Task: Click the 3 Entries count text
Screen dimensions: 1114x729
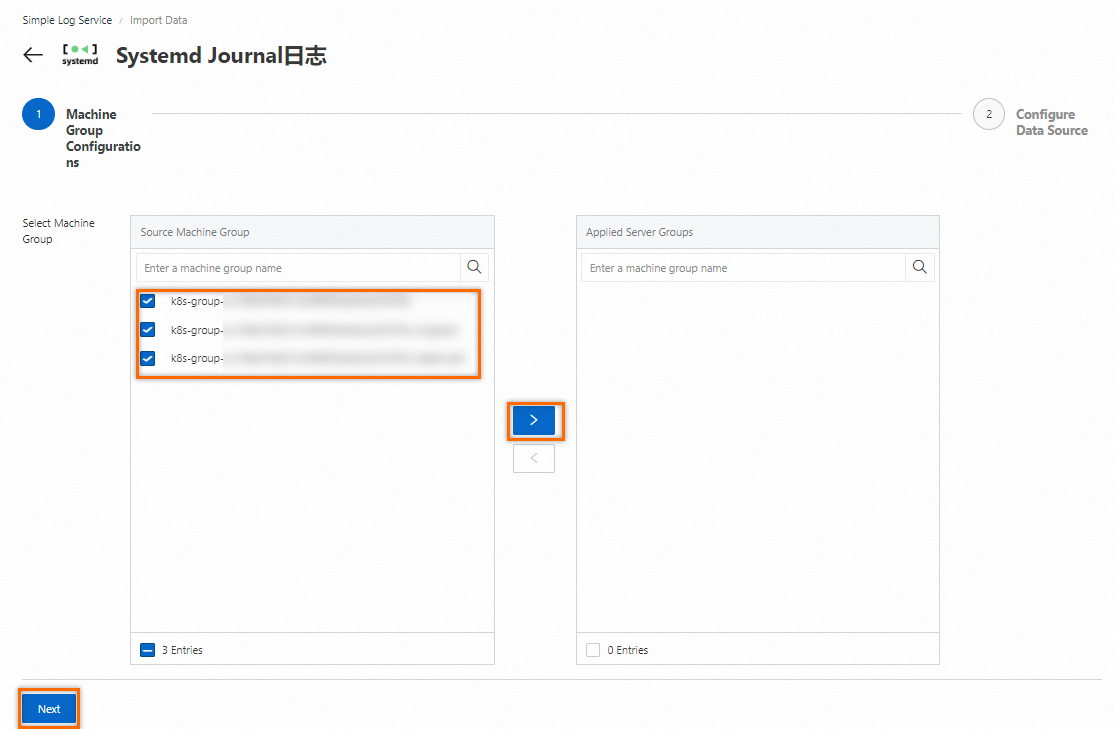Action: (x=182, y=650)
